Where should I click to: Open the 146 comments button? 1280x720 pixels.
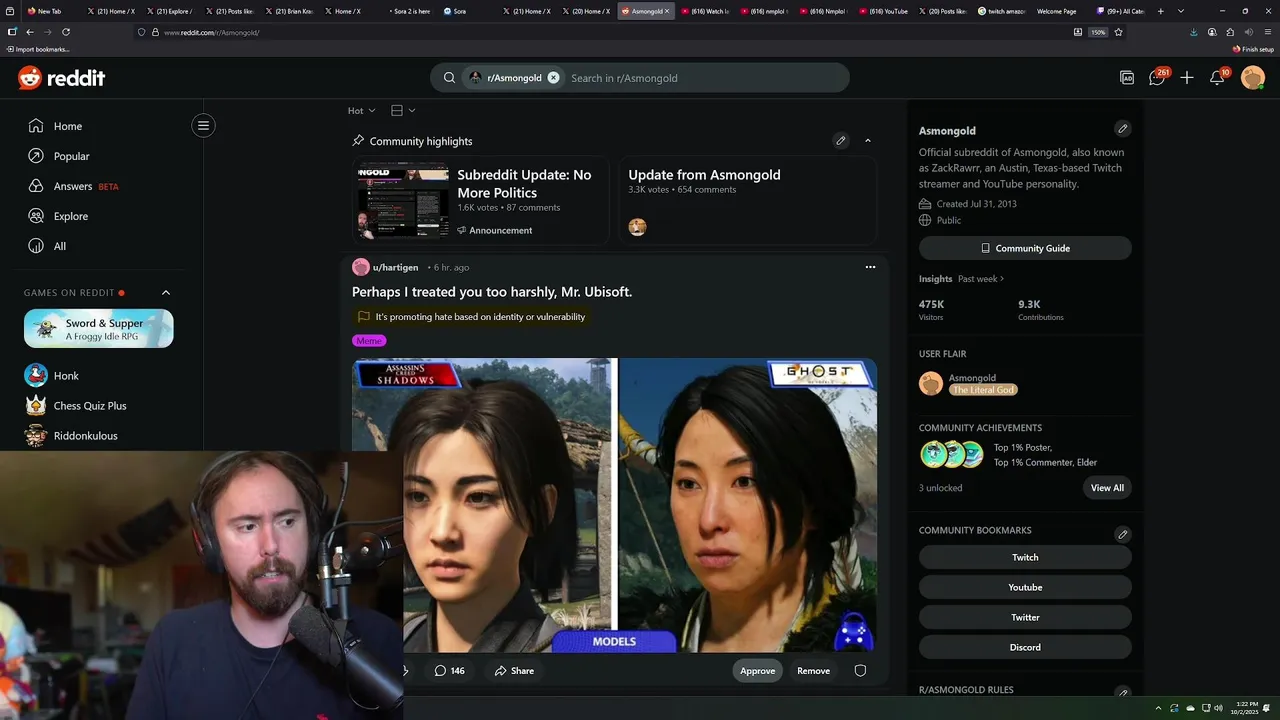(x=450, y=671)
